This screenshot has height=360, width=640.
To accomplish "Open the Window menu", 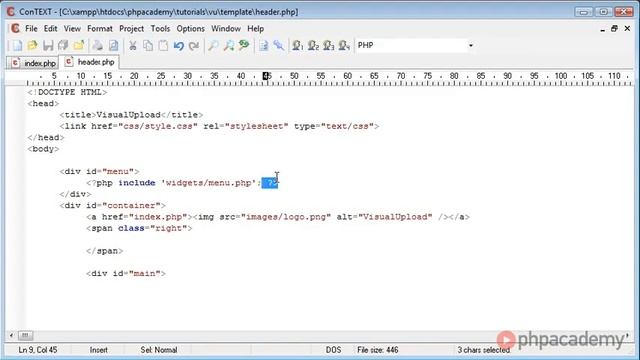I will [x=226, y=29].
